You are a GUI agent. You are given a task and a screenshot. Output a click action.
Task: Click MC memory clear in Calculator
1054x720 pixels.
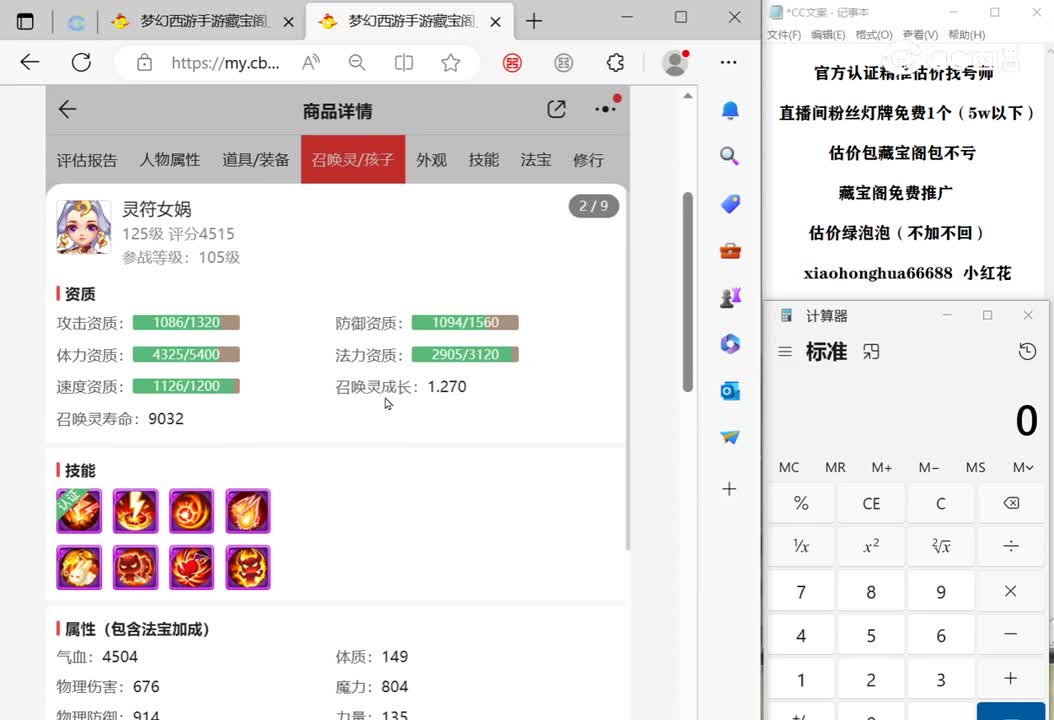(788, 468)
